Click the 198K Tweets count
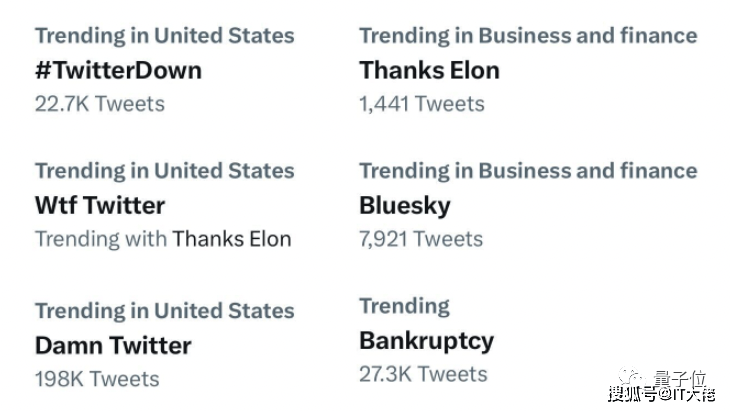Viewport: 730px width, 411px height. 96,379
